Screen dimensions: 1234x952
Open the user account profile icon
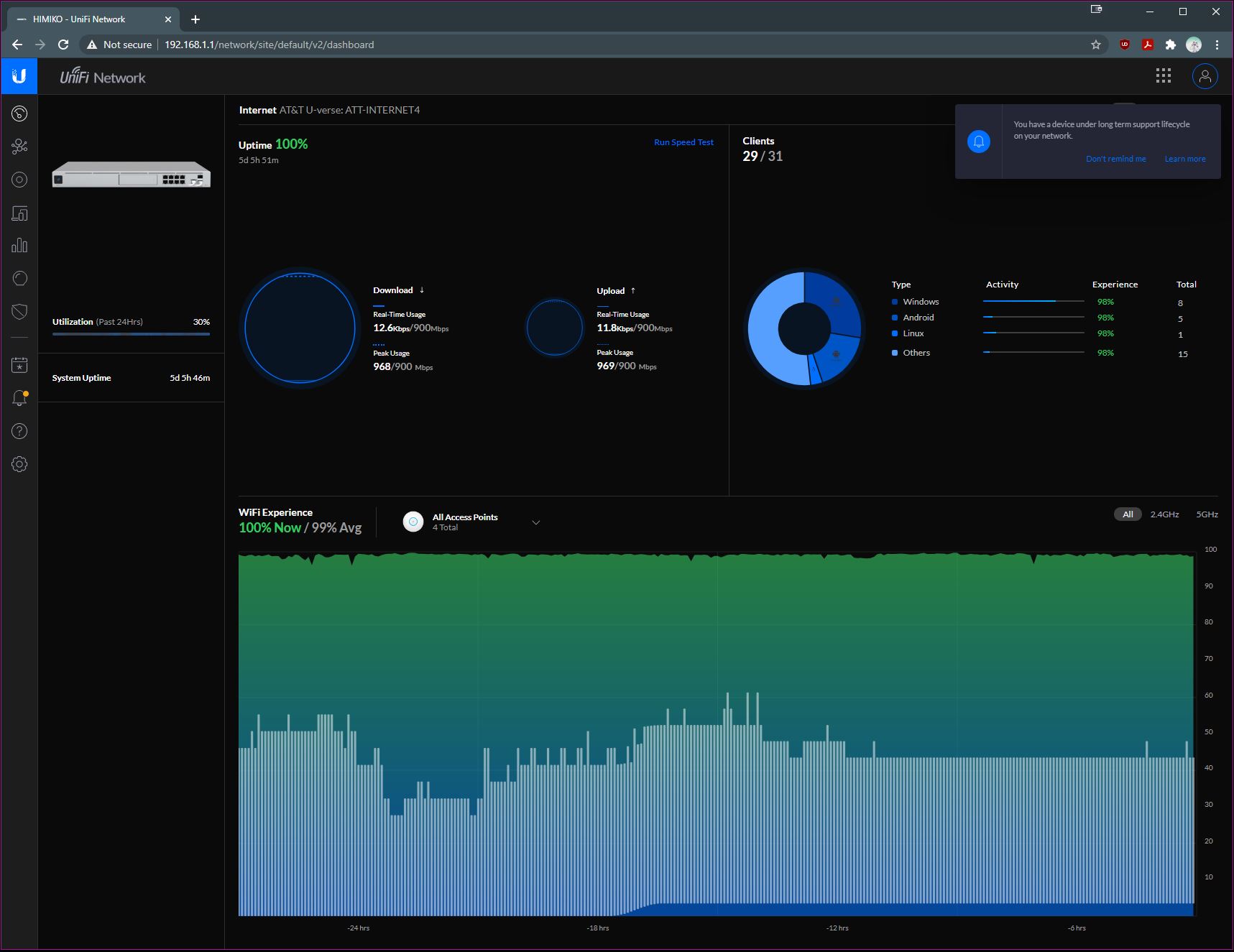(1205, 76)
